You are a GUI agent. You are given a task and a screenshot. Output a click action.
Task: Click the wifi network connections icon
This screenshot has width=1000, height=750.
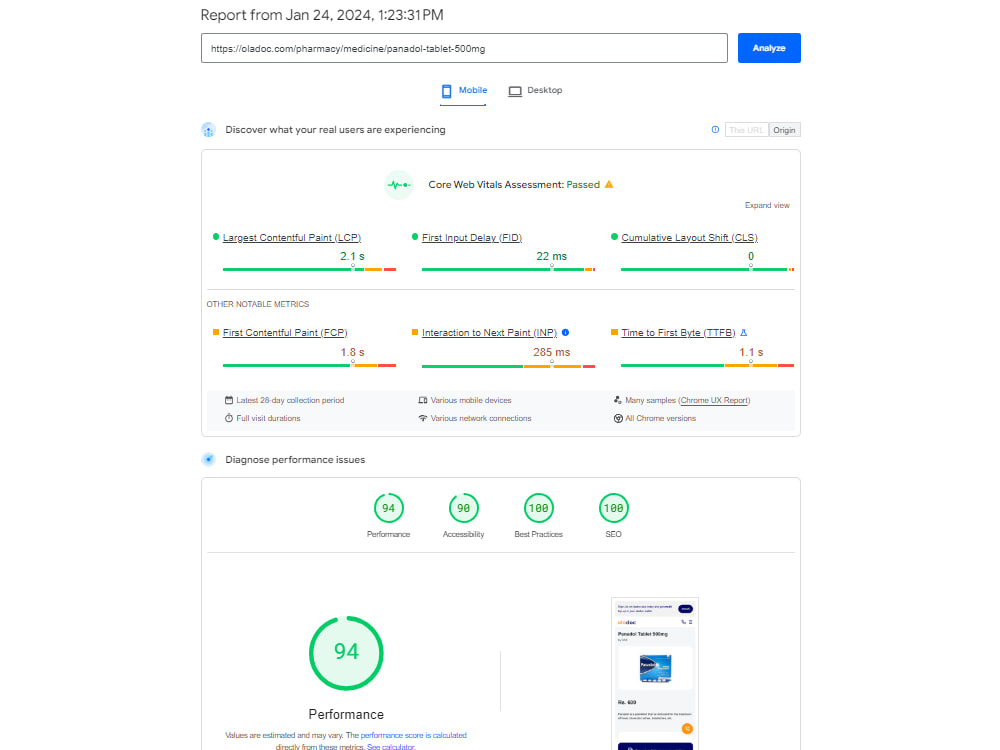coord(422,418)
